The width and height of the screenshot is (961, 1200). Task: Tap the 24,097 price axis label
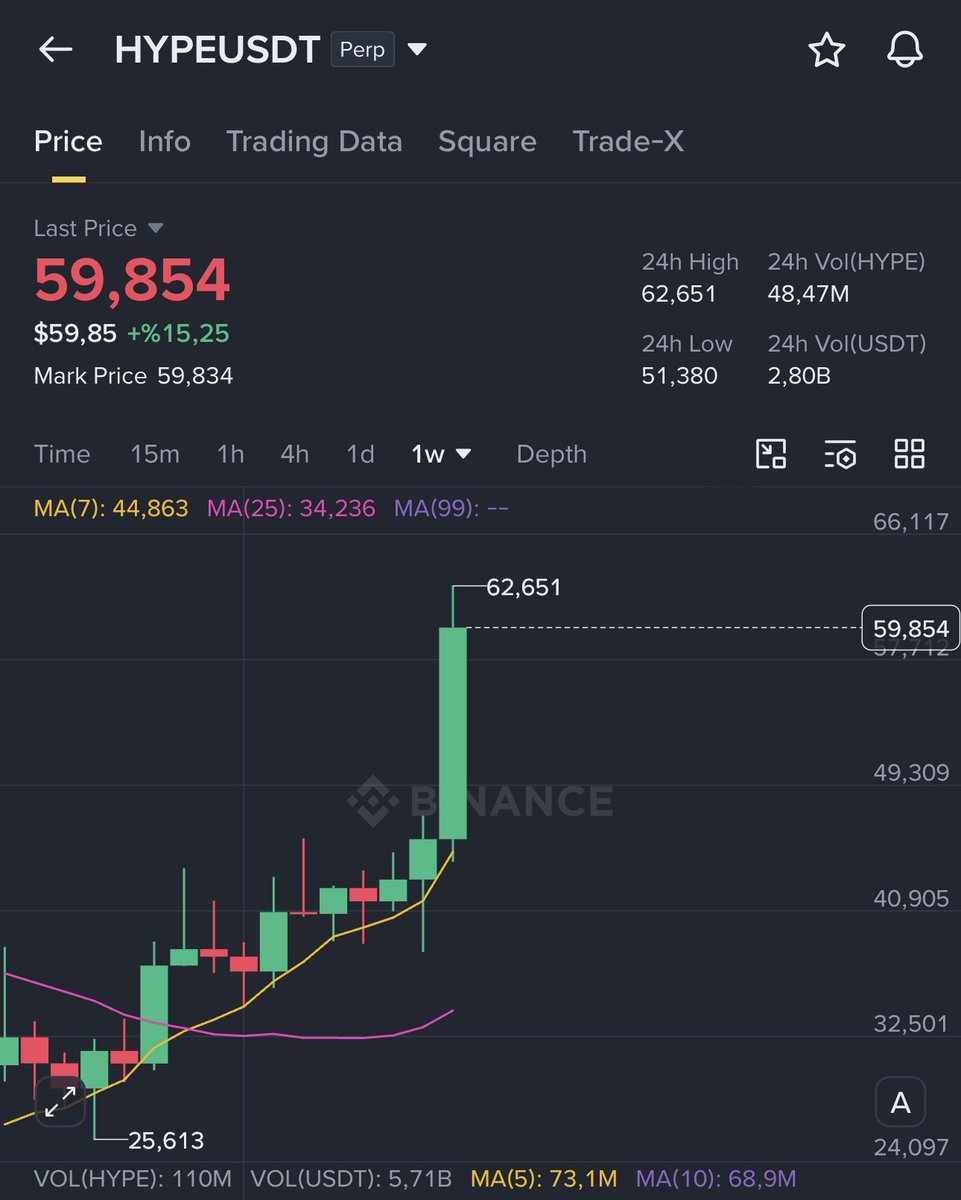(x=910, y=1148)
